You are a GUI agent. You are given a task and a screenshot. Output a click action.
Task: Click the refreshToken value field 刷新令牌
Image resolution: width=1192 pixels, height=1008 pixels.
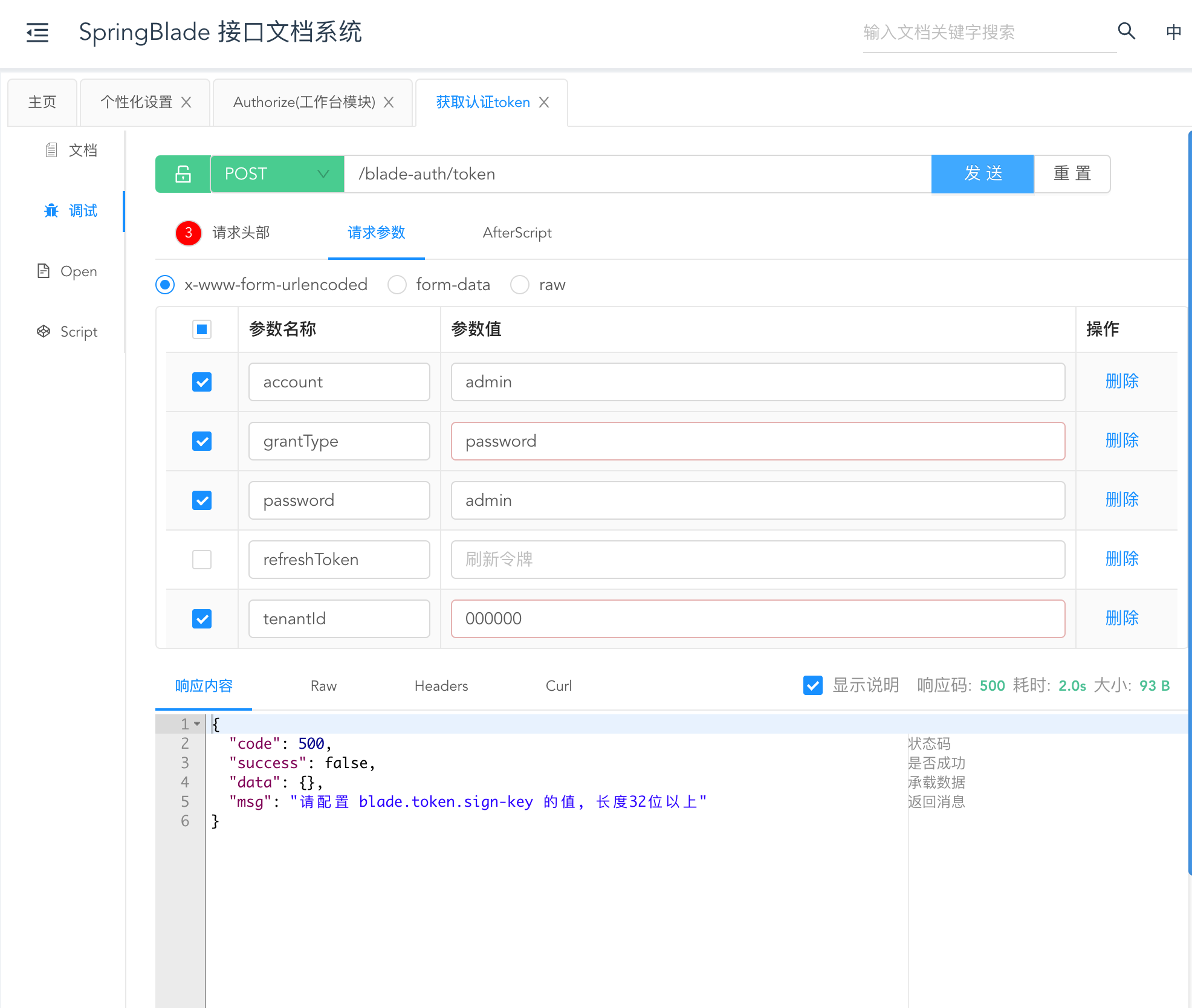point(758,560)
